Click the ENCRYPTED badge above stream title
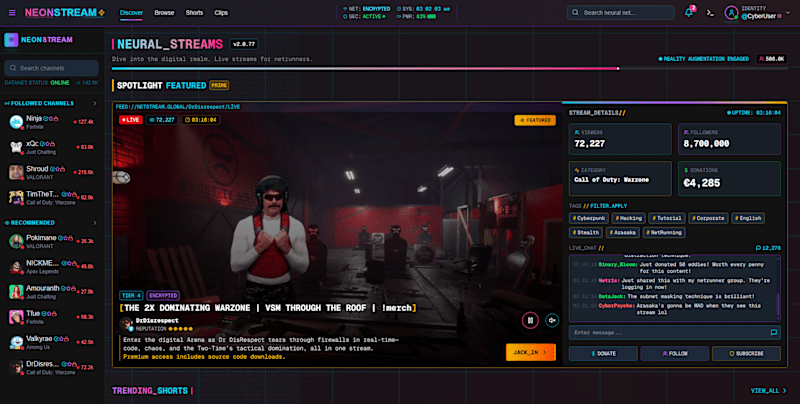800x404 pixels. (163, 295)
